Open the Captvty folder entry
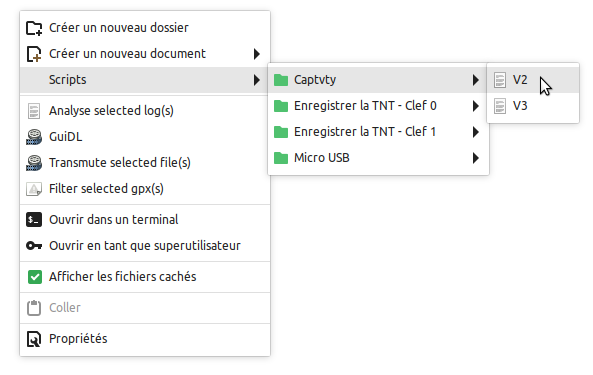The image size is (593, 375). (378, 80)
